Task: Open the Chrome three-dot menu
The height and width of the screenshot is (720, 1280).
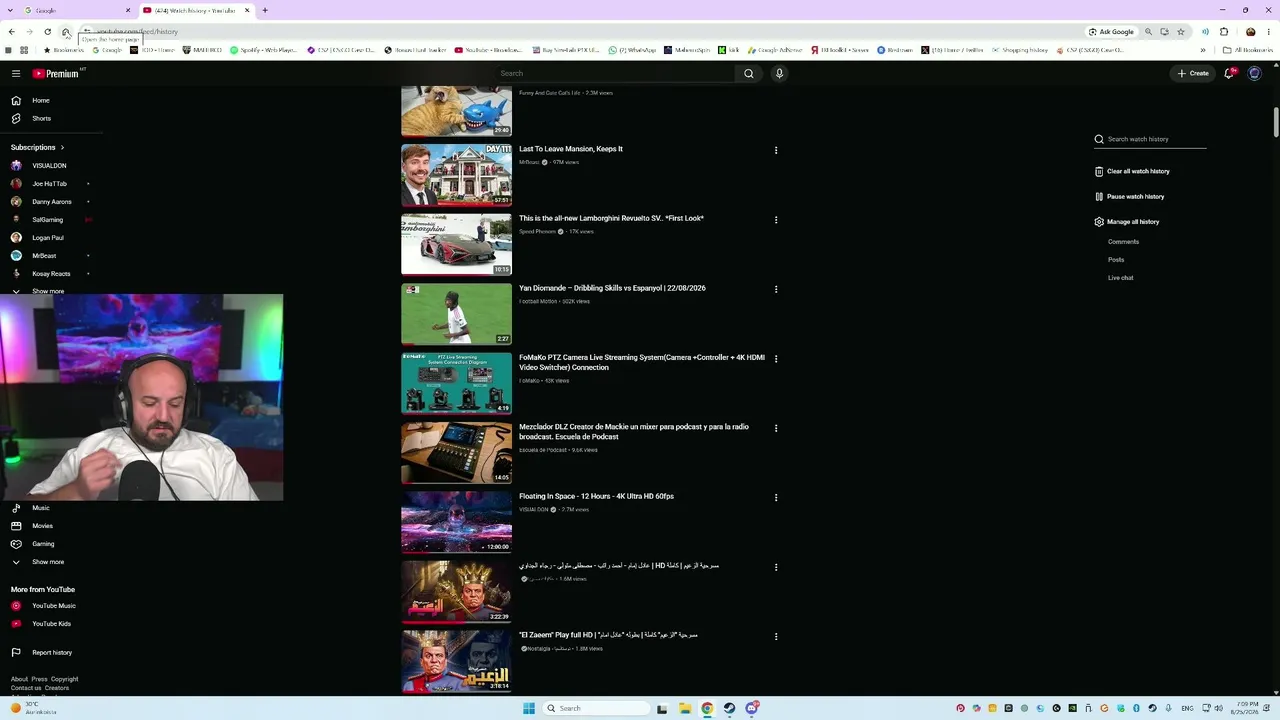Action: [1268, 32]
